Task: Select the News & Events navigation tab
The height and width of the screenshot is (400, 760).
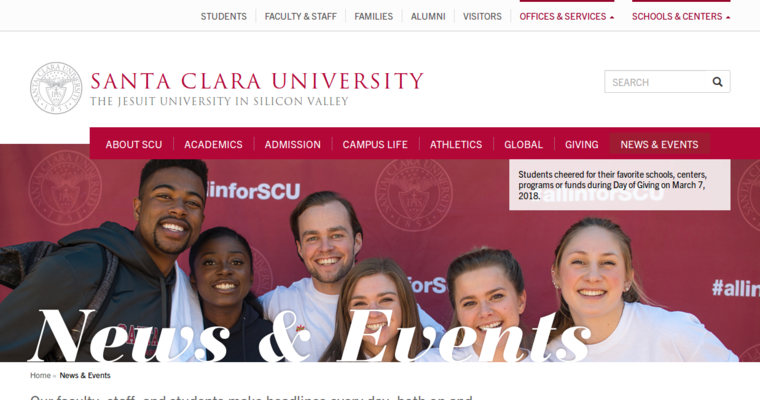Action: (659, 144)
